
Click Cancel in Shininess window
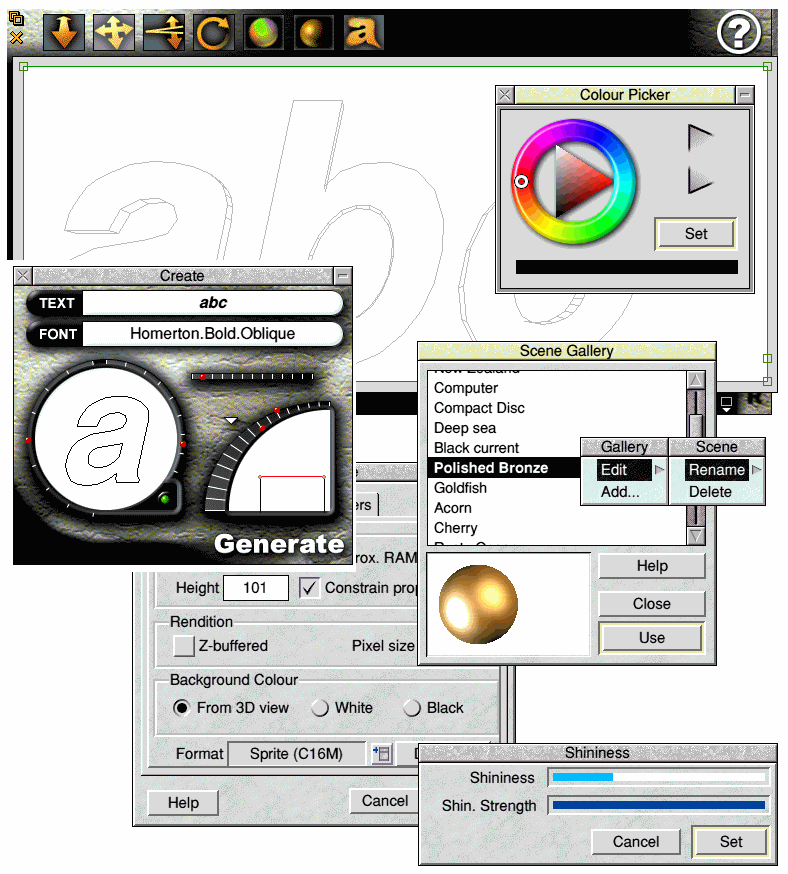click(x=635, y=842)
